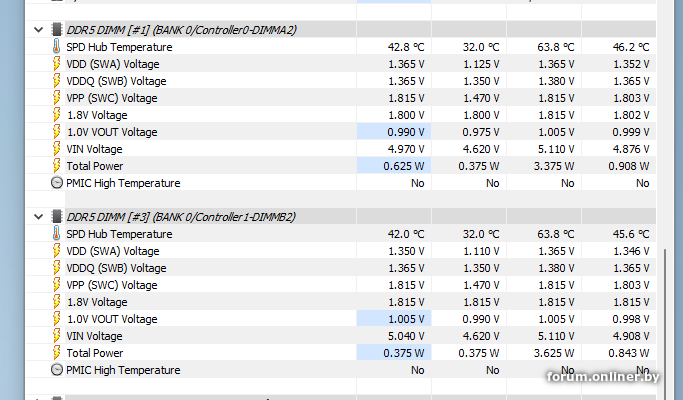Click thermometer icon of DIMM #3 SPD Hub Temperature
Screen dimensions: 683x400
56,234
